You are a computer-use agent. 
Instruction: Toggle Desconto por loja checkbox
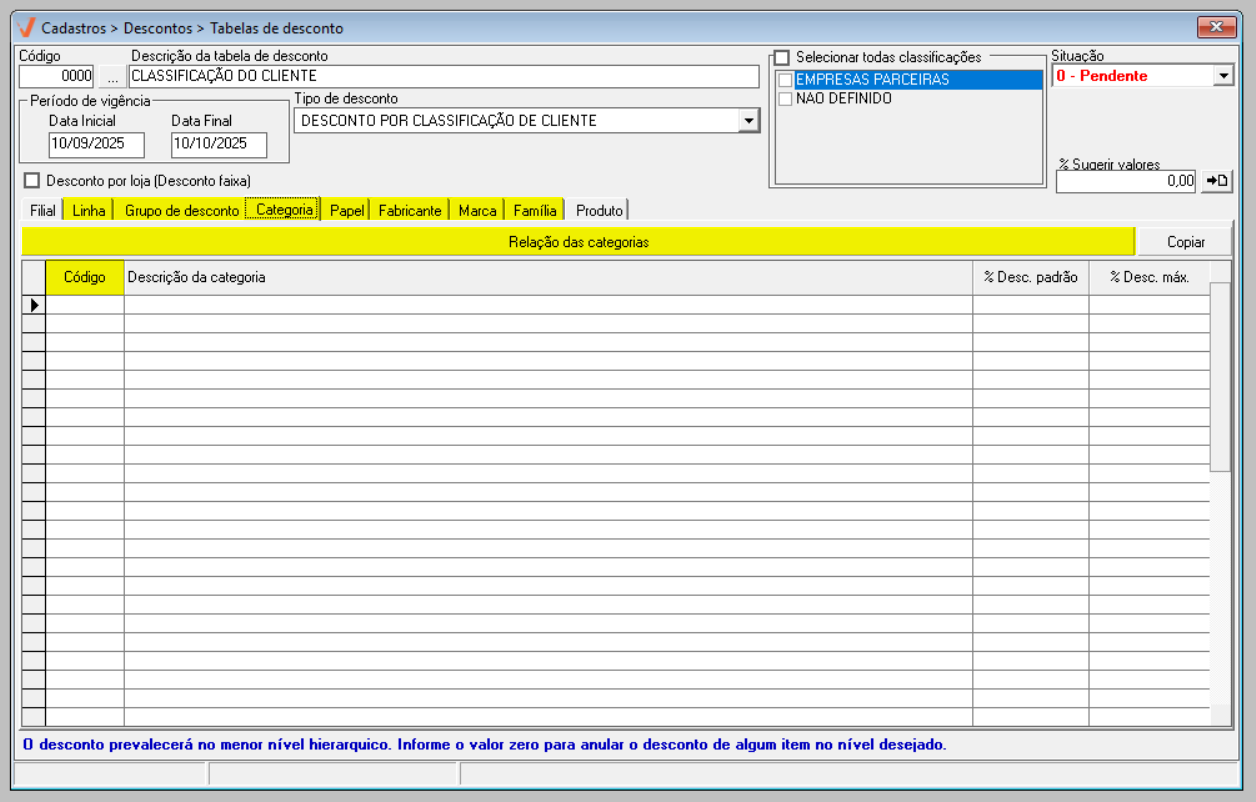point(32,181)
